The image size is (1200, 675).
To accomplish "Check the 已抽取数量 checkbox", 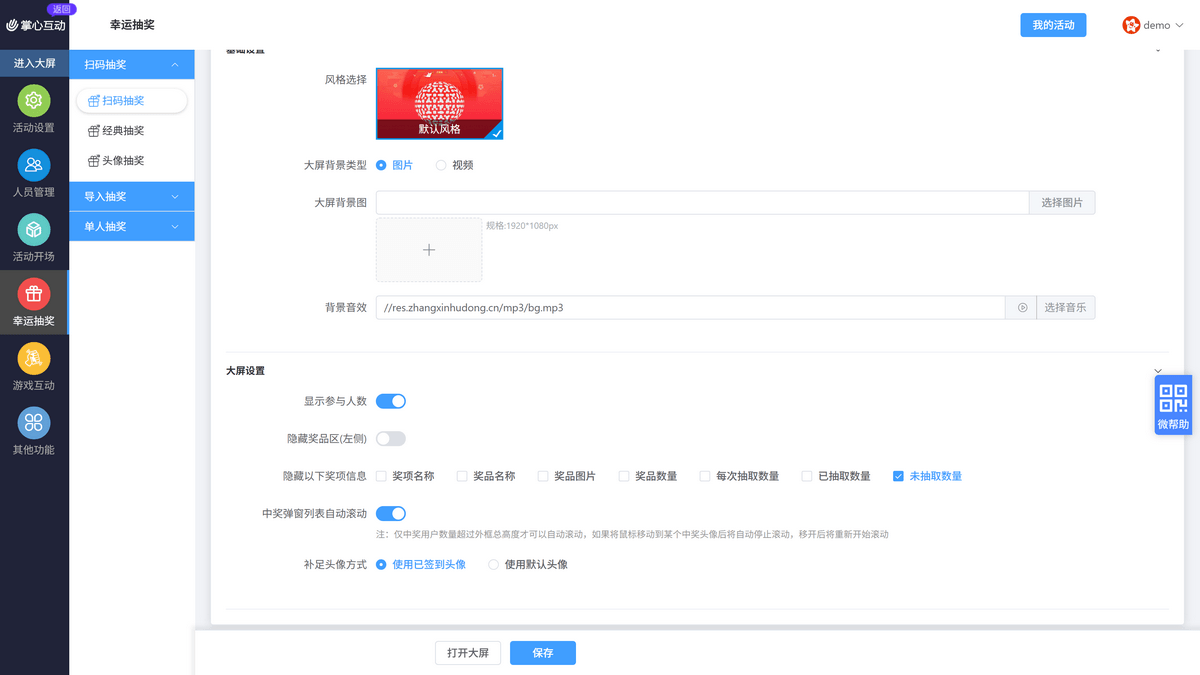I will pos(807,476).
